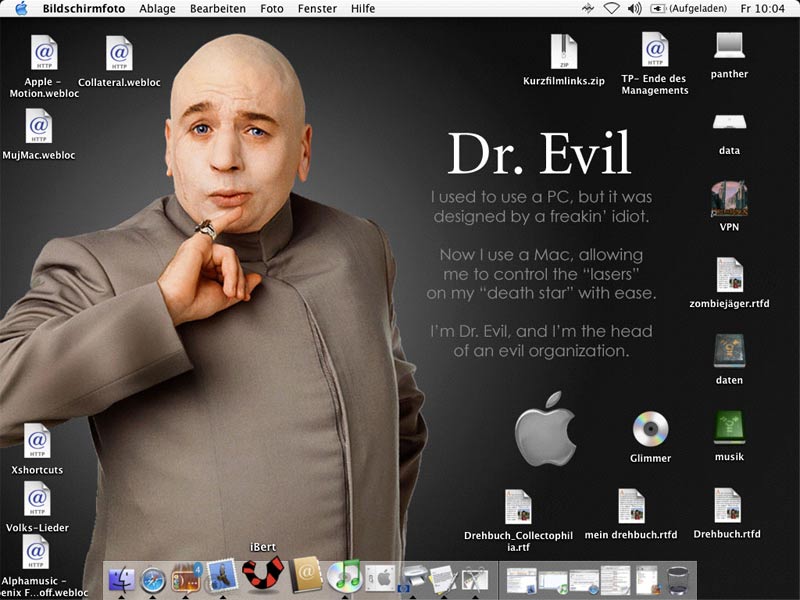Image resolution: width=800 pixels, height=600 pixels.
Task: Select the Drehbuch_Collectophilia.rtf document
Action: pos(518,507)
